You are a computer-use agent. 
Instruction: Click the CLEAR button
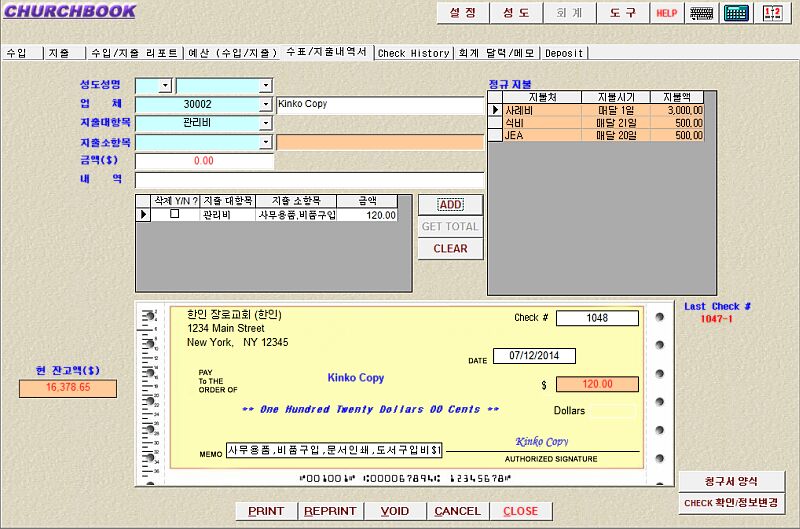451,248
